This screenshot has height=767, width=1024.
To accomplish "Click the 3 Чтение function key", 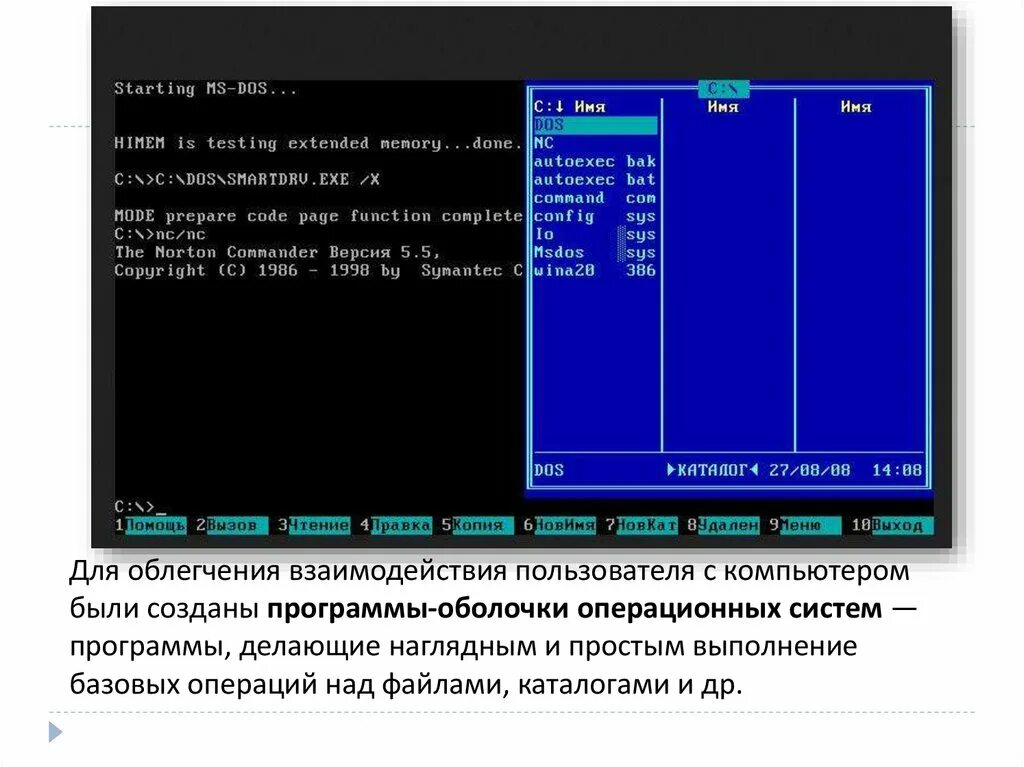I will pos(314,525).
